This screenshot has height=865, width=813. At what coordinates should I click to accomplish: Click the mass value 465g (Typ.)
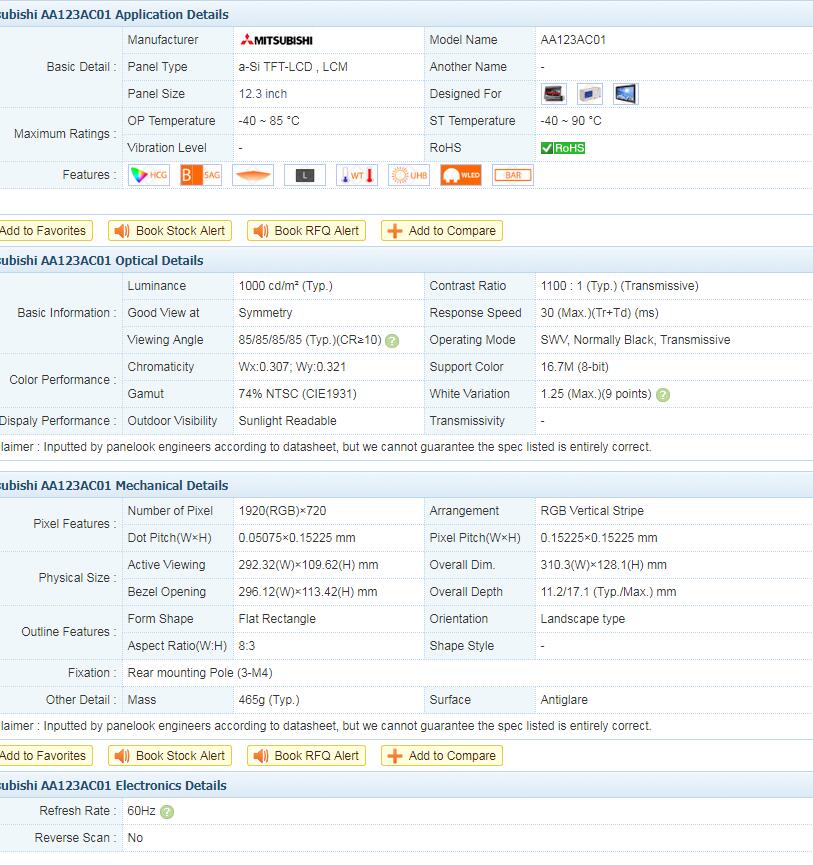click(x=269, y=700)
